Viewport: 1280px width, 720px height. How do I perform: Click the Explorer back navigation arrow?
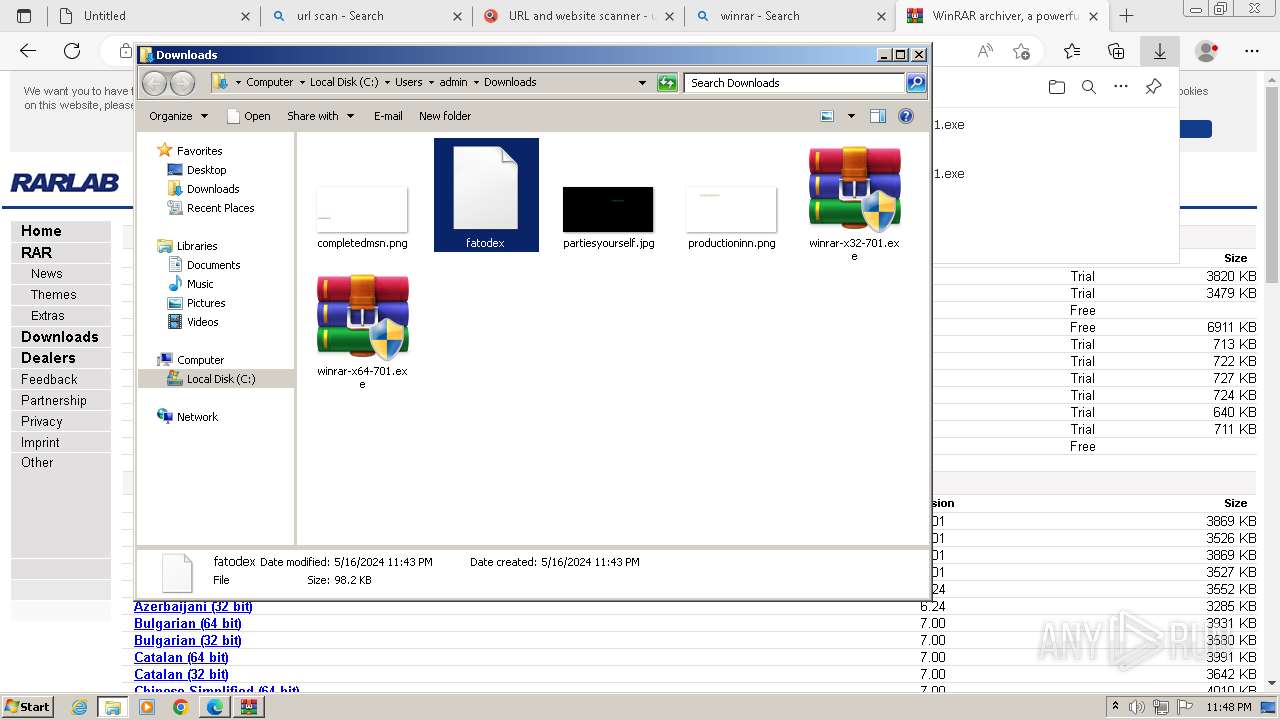[154, 83]
